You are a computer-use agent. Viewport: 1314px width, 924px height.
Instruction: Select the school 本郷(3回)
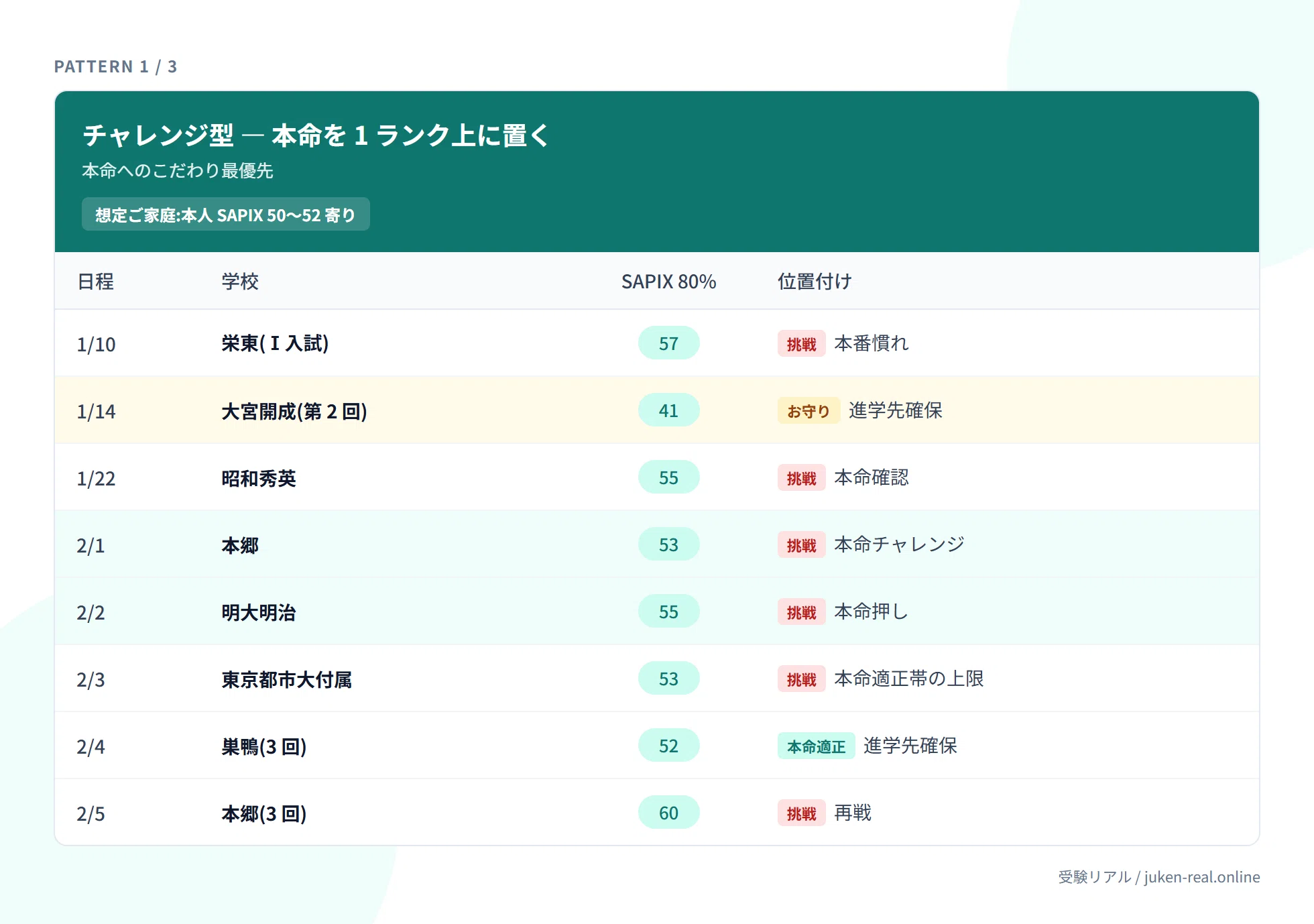point(264,813)
